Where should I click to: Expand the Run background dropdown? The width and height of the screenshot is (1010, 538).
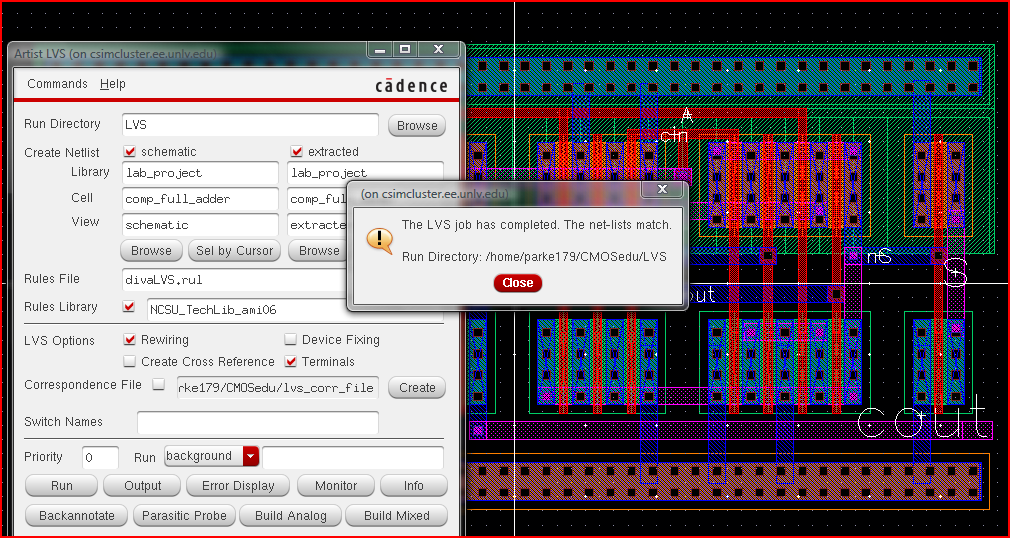click(251, 457)
